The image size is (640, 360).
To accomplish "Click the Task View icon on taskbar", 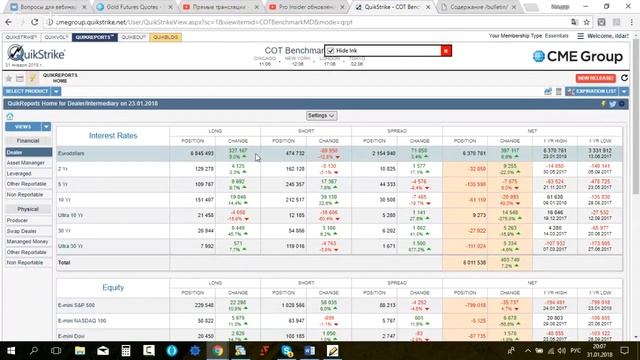I will coord(56,351).
